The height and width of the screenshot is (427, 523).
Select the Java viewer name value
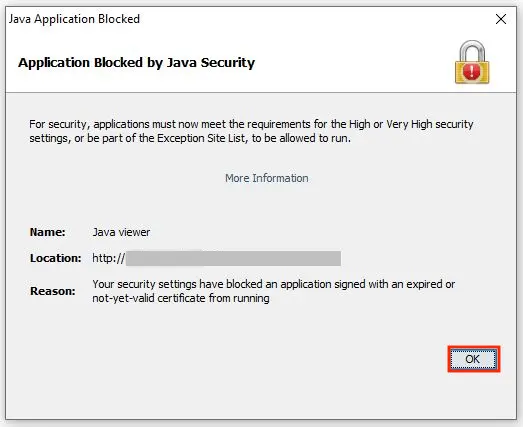tap(121, 232)
